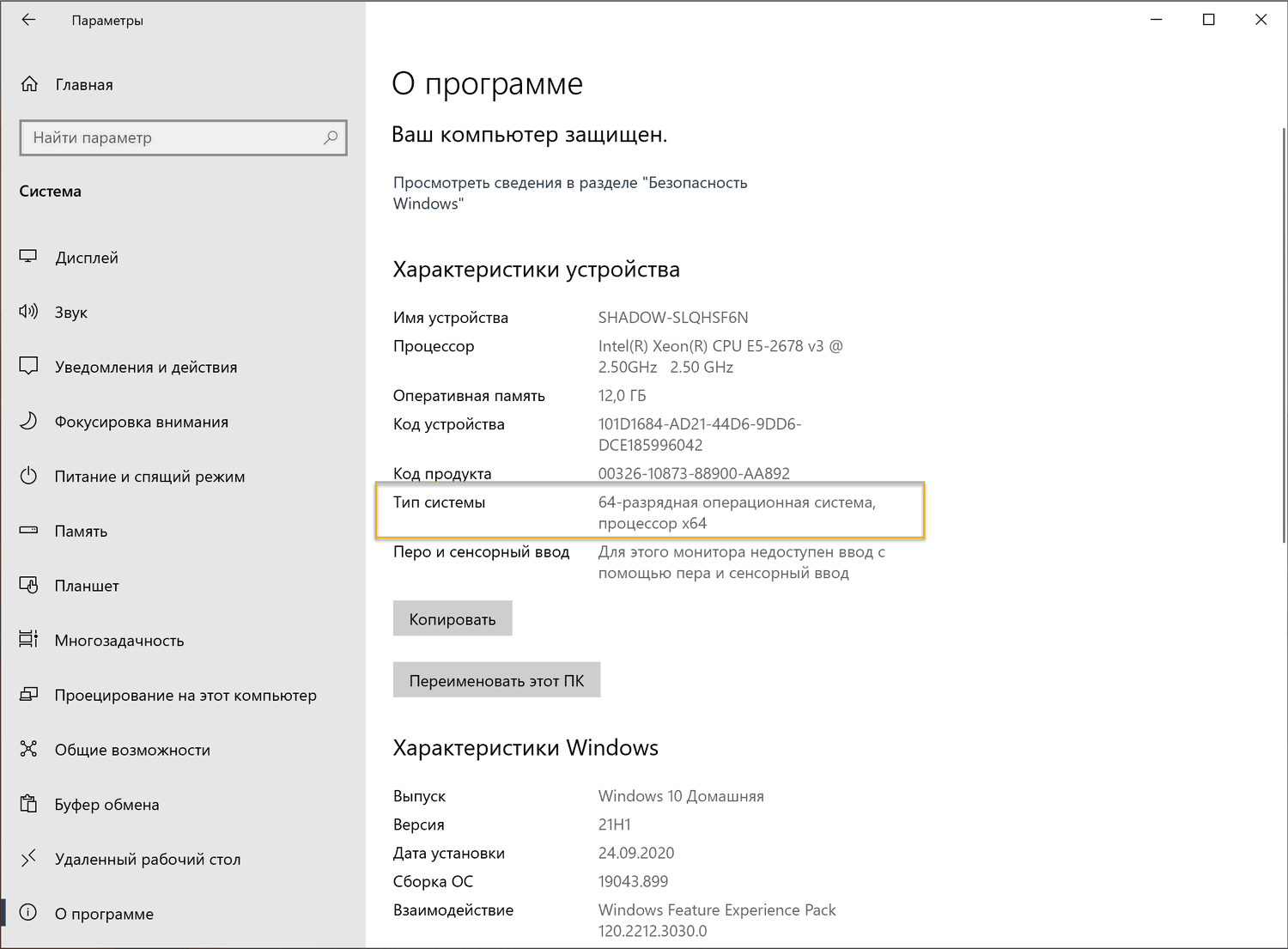Click the Удаленный рабочий стол icon
1288x949 pixels.
point(28,858)
